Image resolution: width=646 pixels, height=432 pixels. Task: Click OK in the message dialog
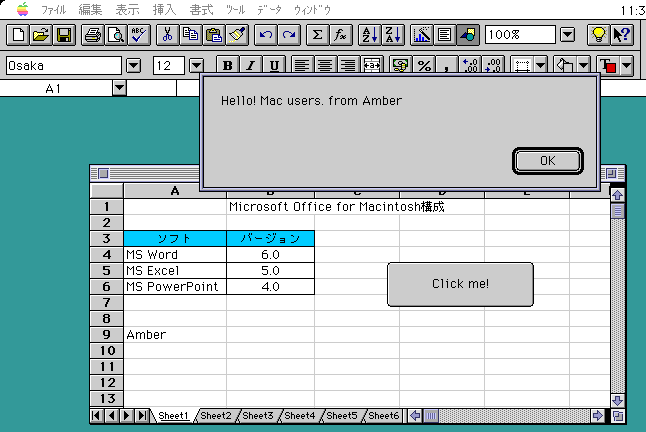click(548, 161)
